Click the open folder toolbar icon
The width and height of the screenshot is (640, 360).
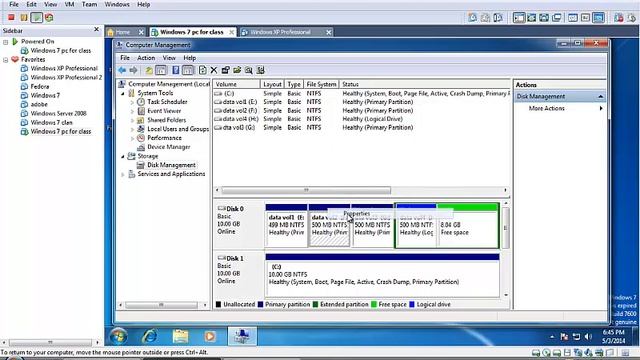(x=237, y=70)
